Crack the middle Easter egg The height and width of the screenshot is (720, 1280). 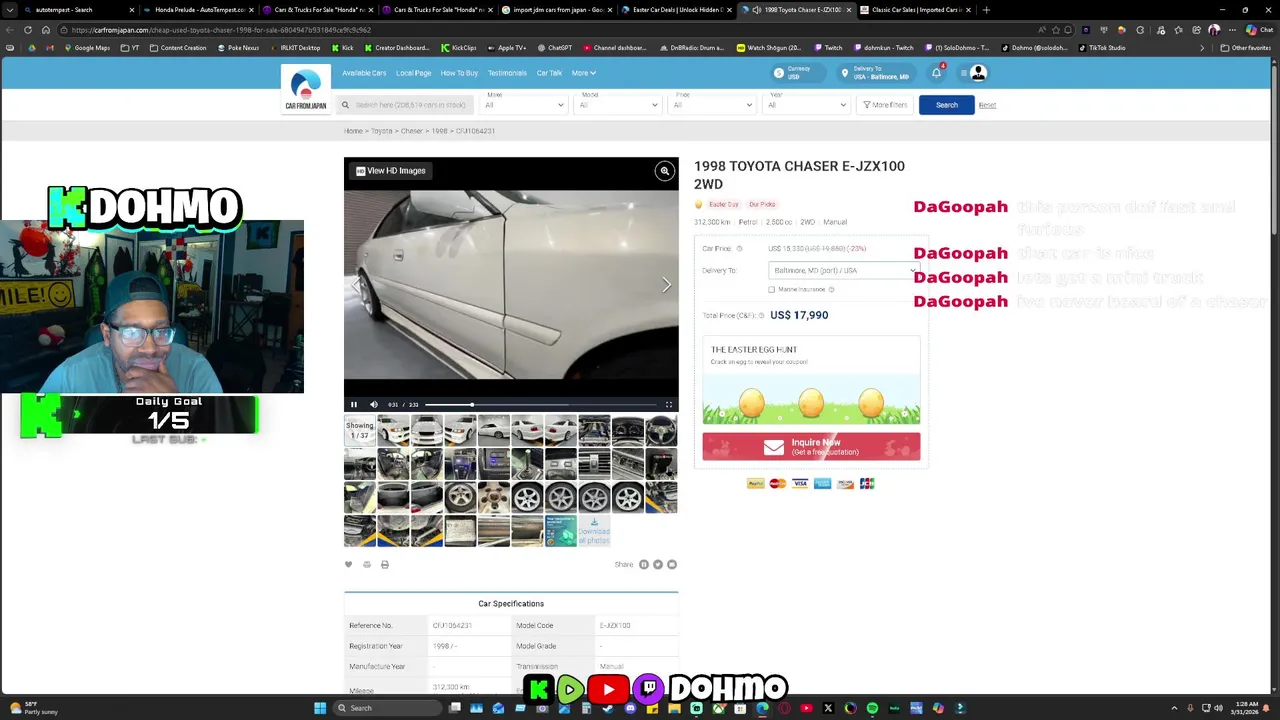pos(811,402)
